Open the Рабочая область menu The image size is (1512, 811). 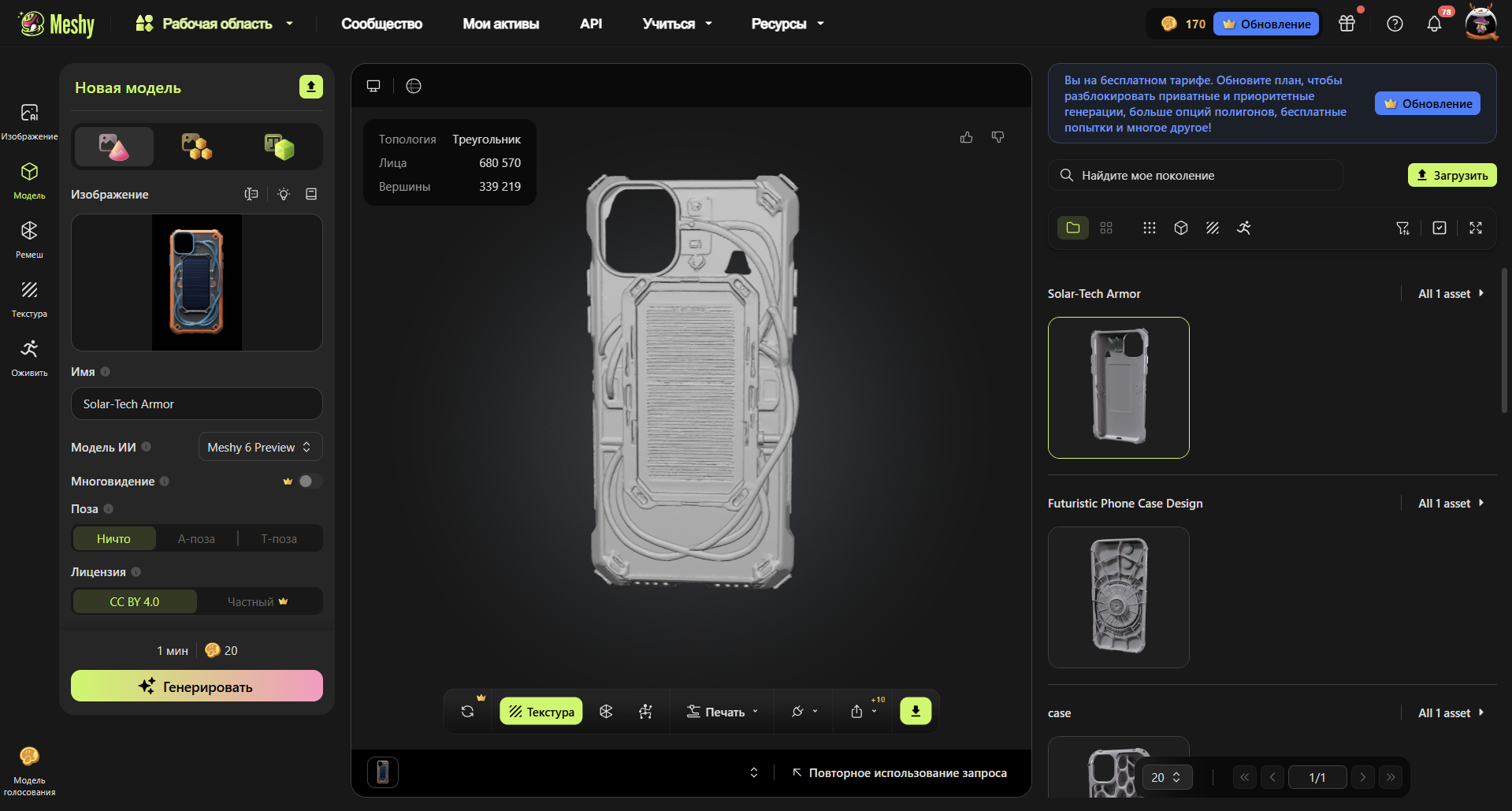(214, 24)
